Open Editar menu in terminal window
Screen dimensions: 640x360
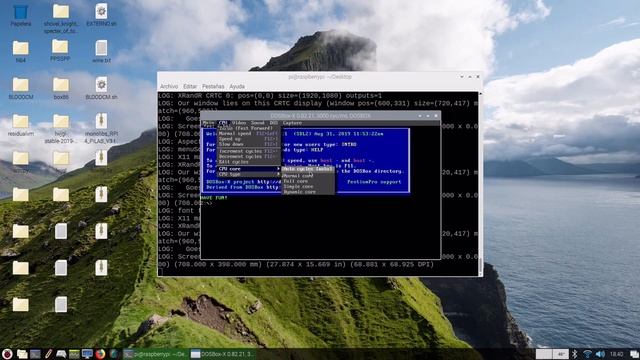(x=190, y=87)
